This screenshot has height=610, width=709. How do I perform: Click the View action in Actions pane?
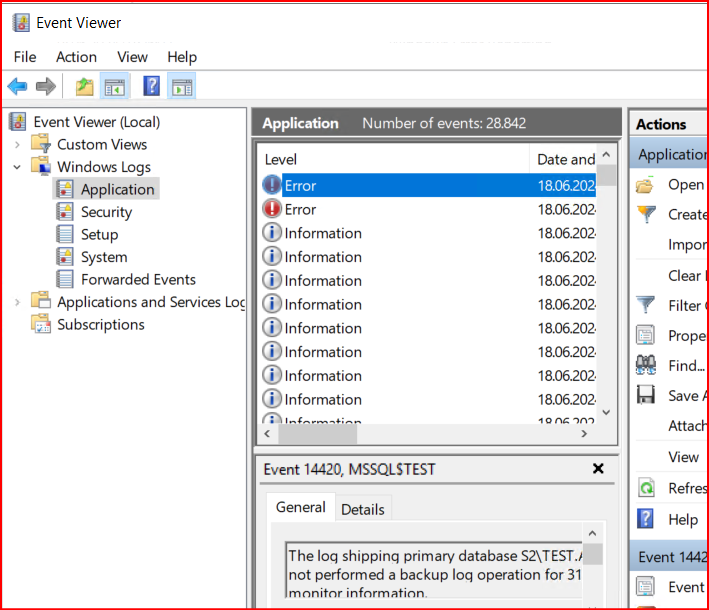pos(683,457)
